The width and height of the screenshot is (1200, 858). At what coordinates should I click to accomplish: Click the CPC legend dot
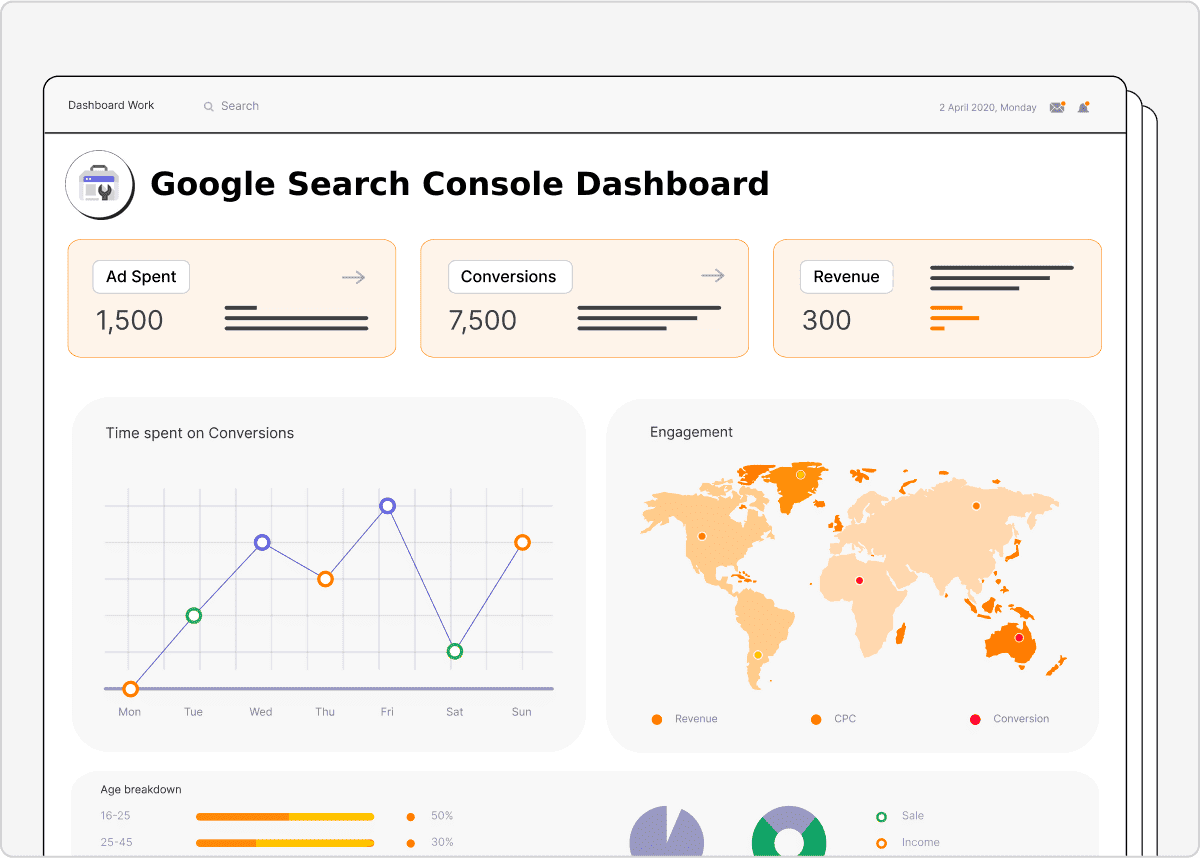[816, 720]
